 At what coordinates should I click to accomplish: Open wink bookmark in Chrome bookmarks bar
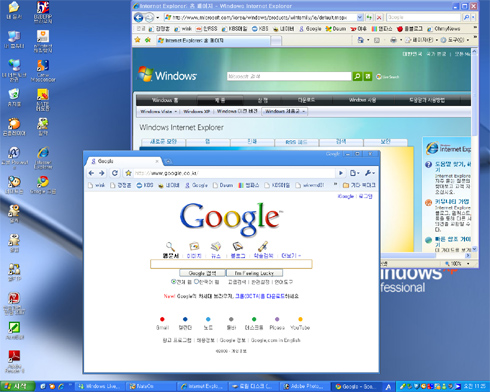96,185
